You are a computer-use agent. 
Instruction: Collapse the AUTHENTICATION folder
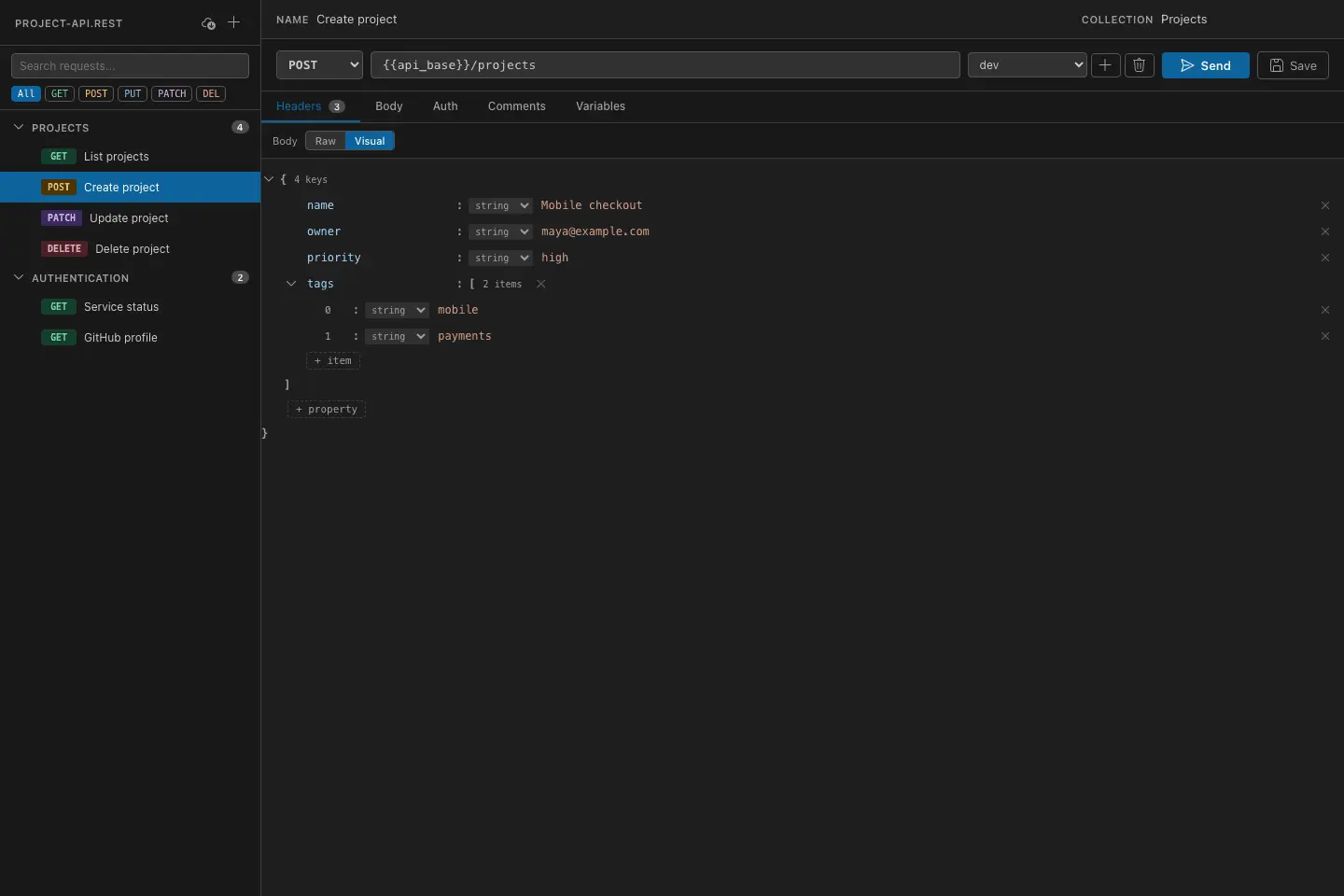tap(19, 277)
